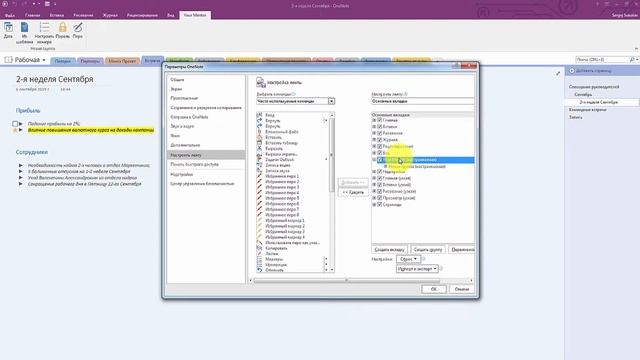Screen dimensions: 640x360
Task: Expand the Страницы tab node
Action: click(374, 204)
